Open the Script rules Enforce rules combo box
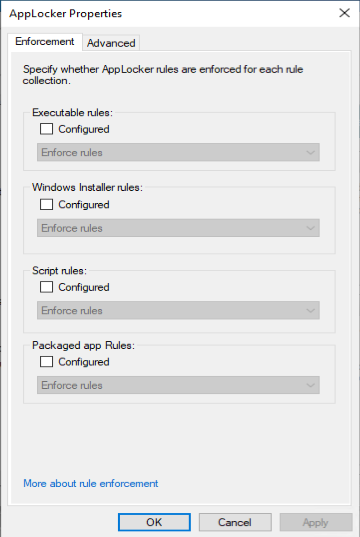Viewport: 360px width, 537px height. [178, 310]
